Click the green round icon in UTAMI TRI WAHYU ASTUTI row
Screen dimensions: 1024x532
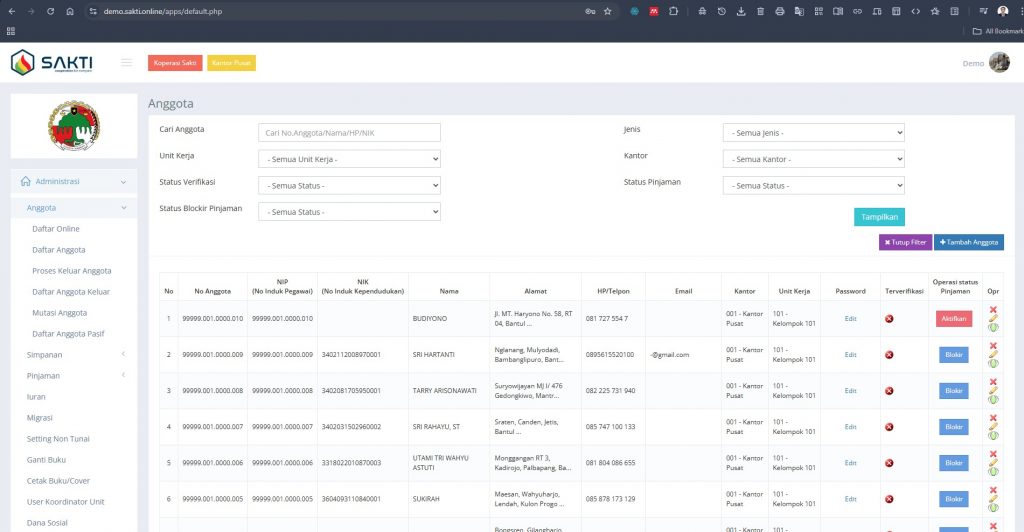[993, 471]
